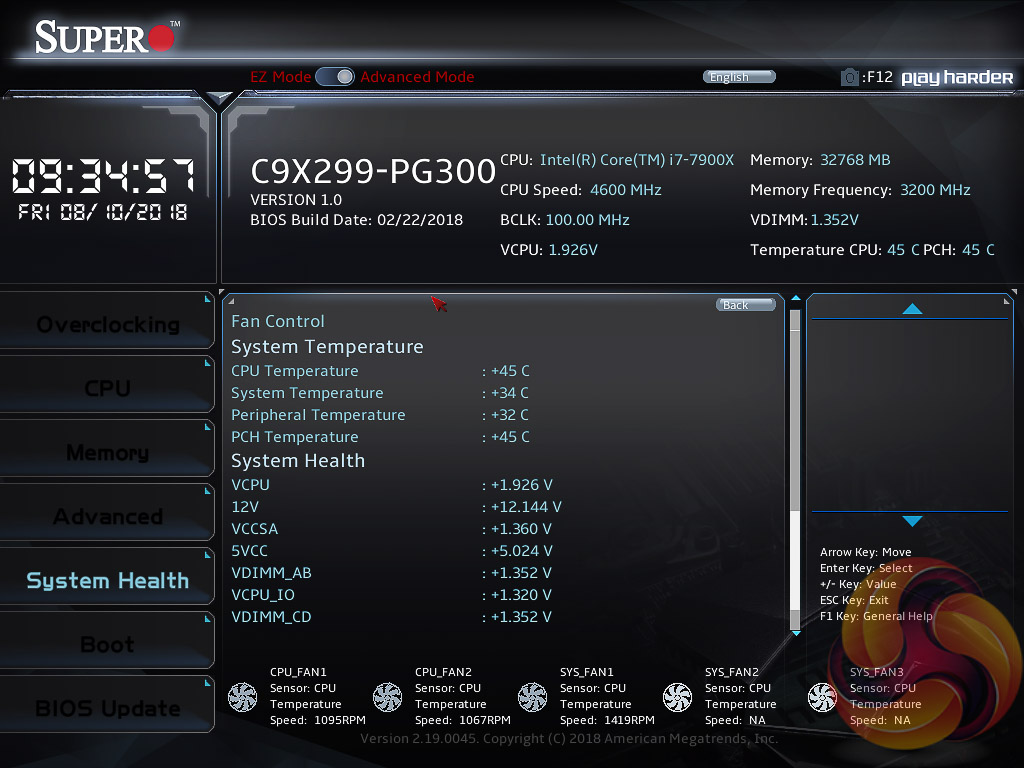The image size is (1024, 768).
Task: Click the Back button
Action: 745,305
